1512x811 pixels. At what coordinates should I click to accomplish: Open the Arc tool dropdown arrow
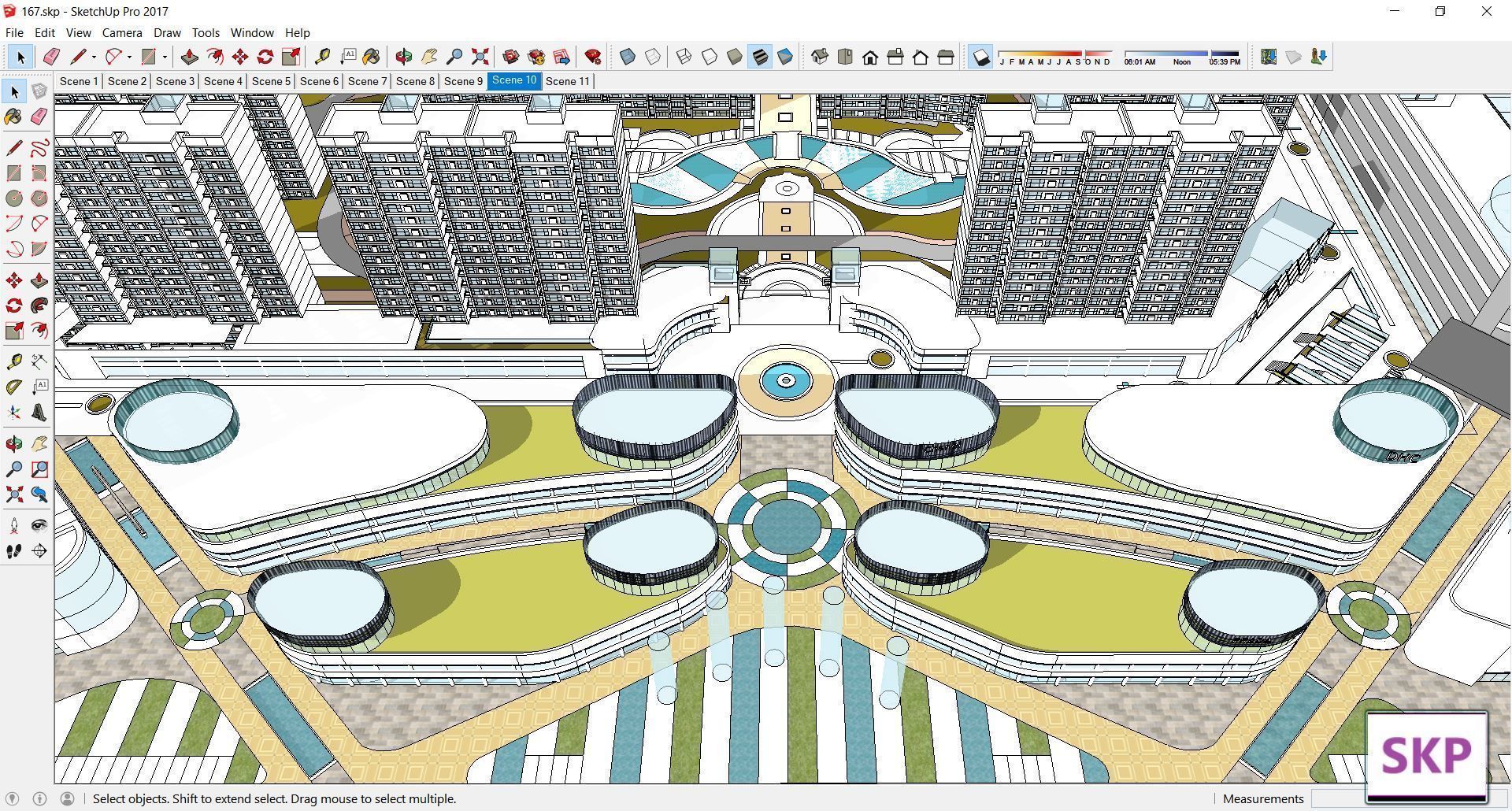[129, 57]
